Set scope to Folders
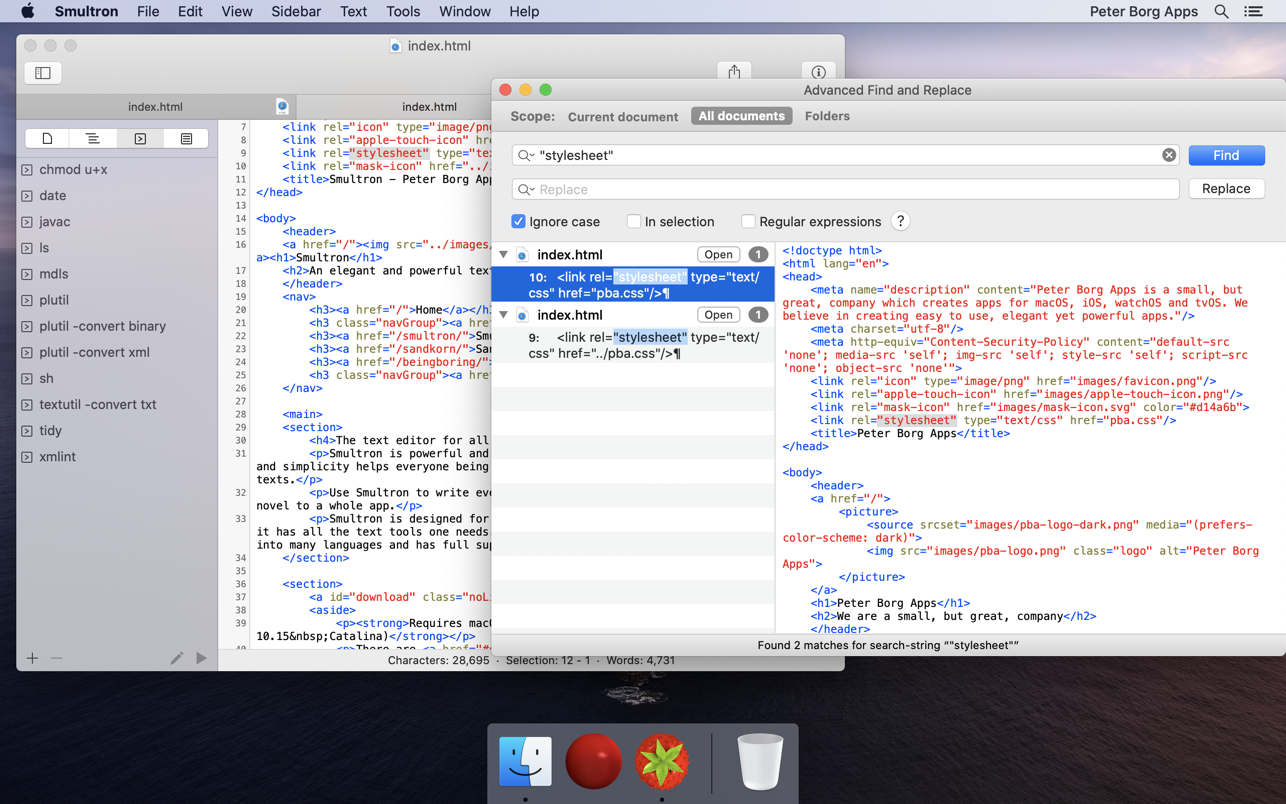This screenshot has height=804, width=1286. click(x=827, y=116)
